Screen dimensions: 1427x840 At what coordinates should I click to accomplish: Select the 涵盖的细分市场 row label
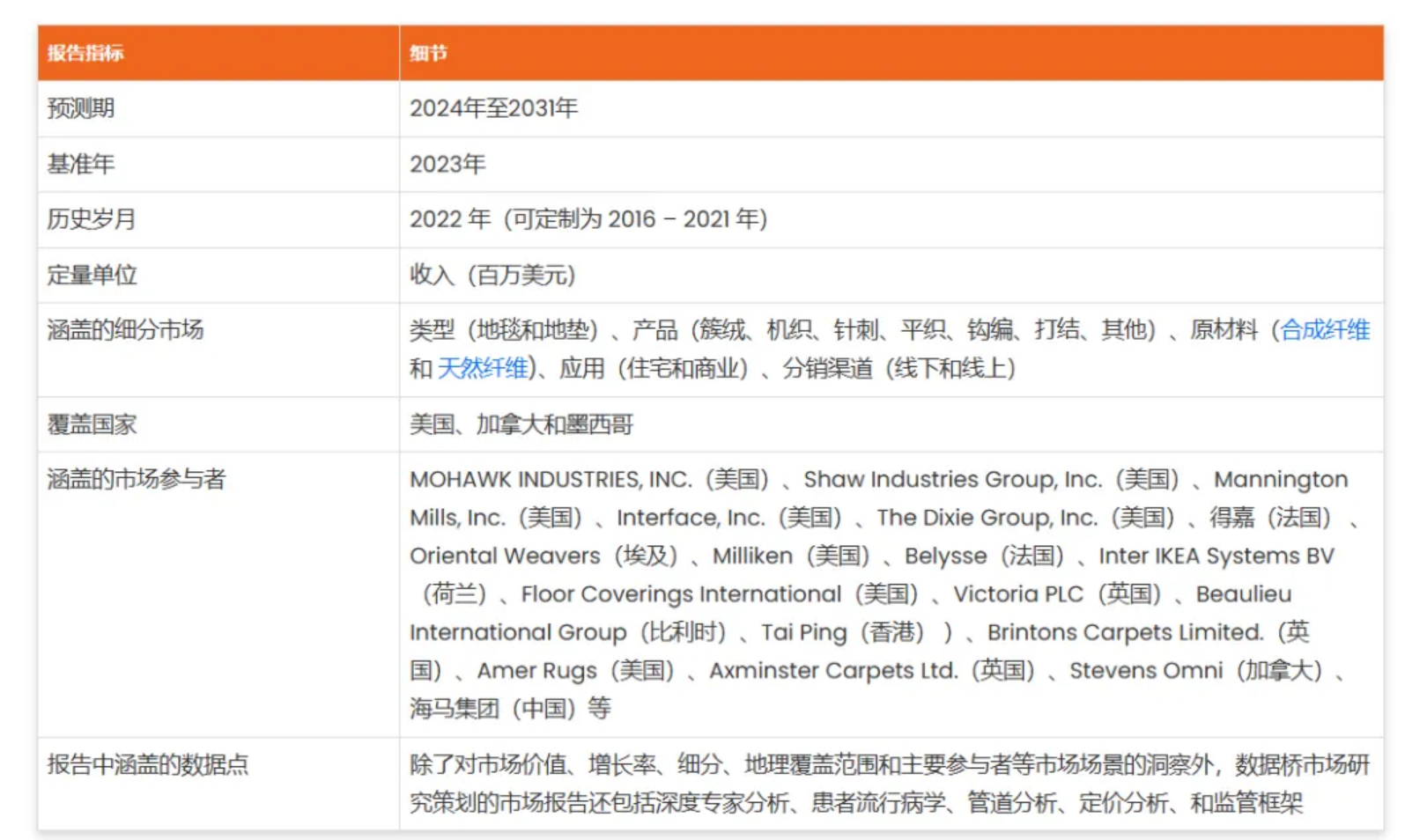(x=125, y=330)
